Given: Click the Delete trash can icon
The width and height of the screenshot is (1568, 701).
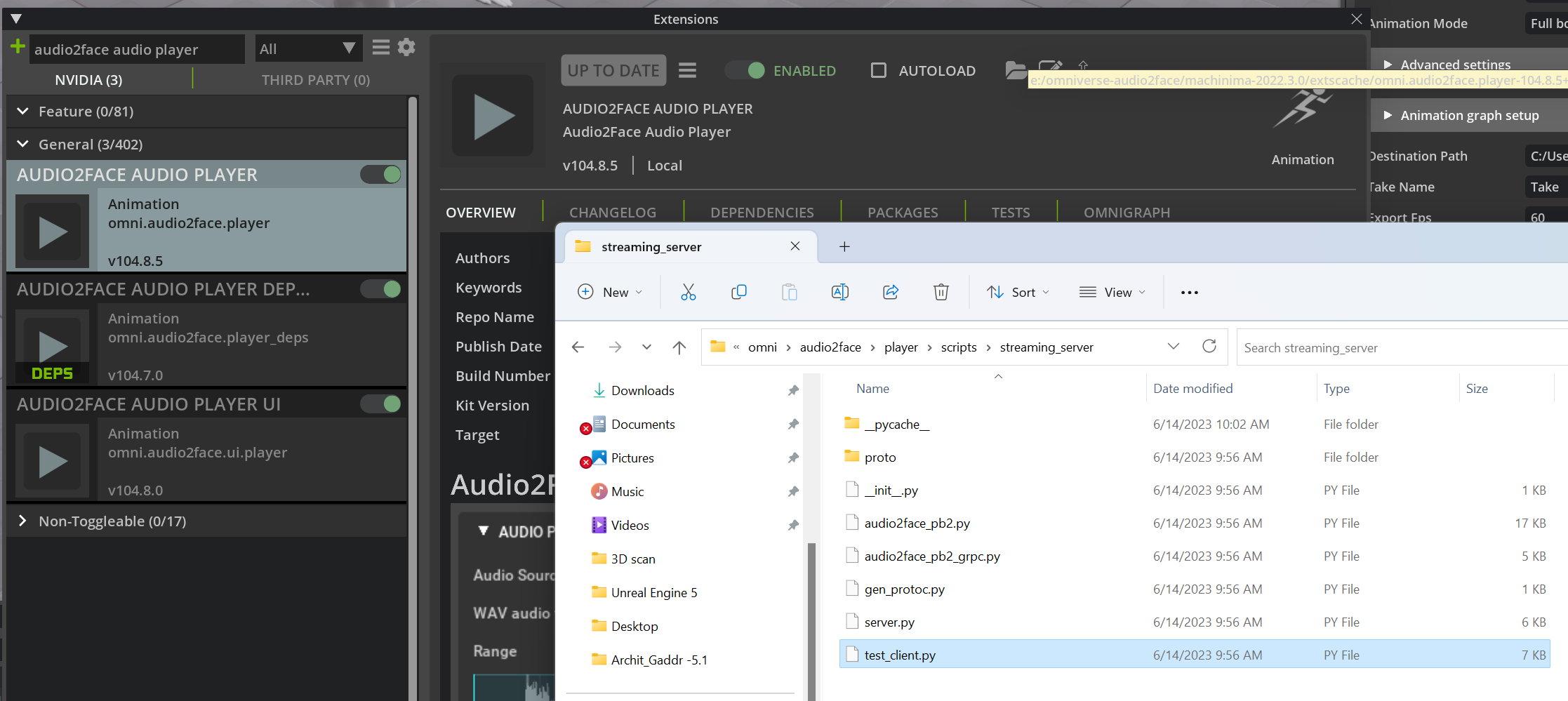Looking at the screenshot, I should pos(941,292).
